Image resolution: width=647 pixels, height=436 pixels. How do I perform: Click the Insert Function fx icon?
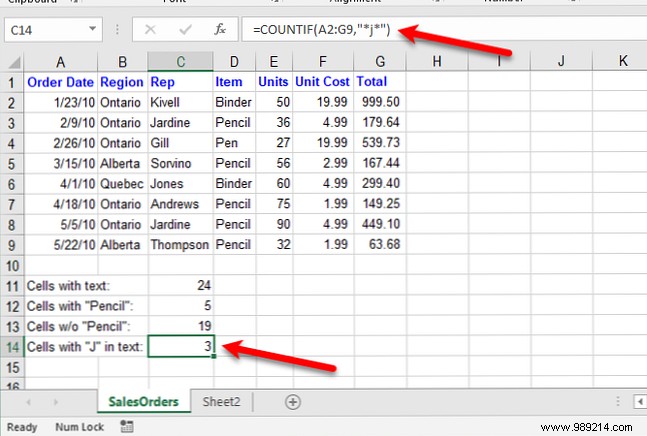pyautogui.click(x=220, y=29)
